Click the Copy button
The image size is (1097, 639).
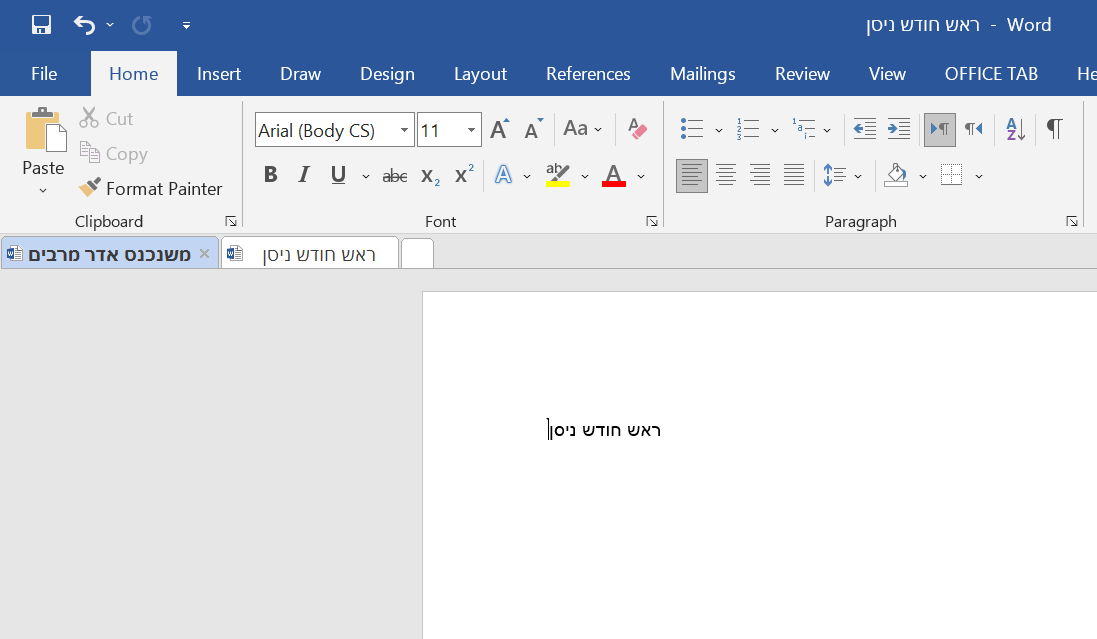tap(113, 154)
